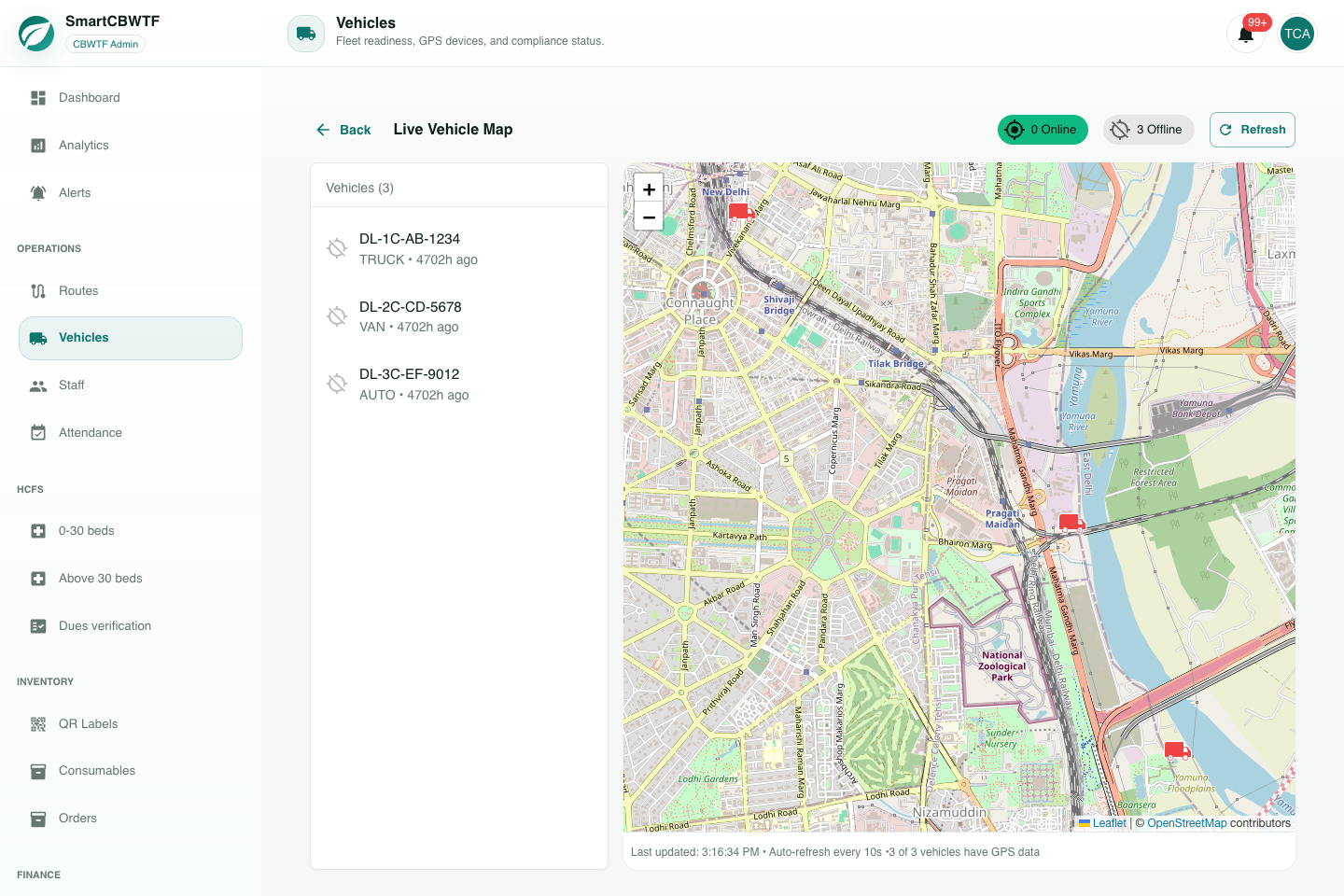1344x896 pixels.
Task: Click the Alerts siren icon
Action: click(x=38, y=193)
